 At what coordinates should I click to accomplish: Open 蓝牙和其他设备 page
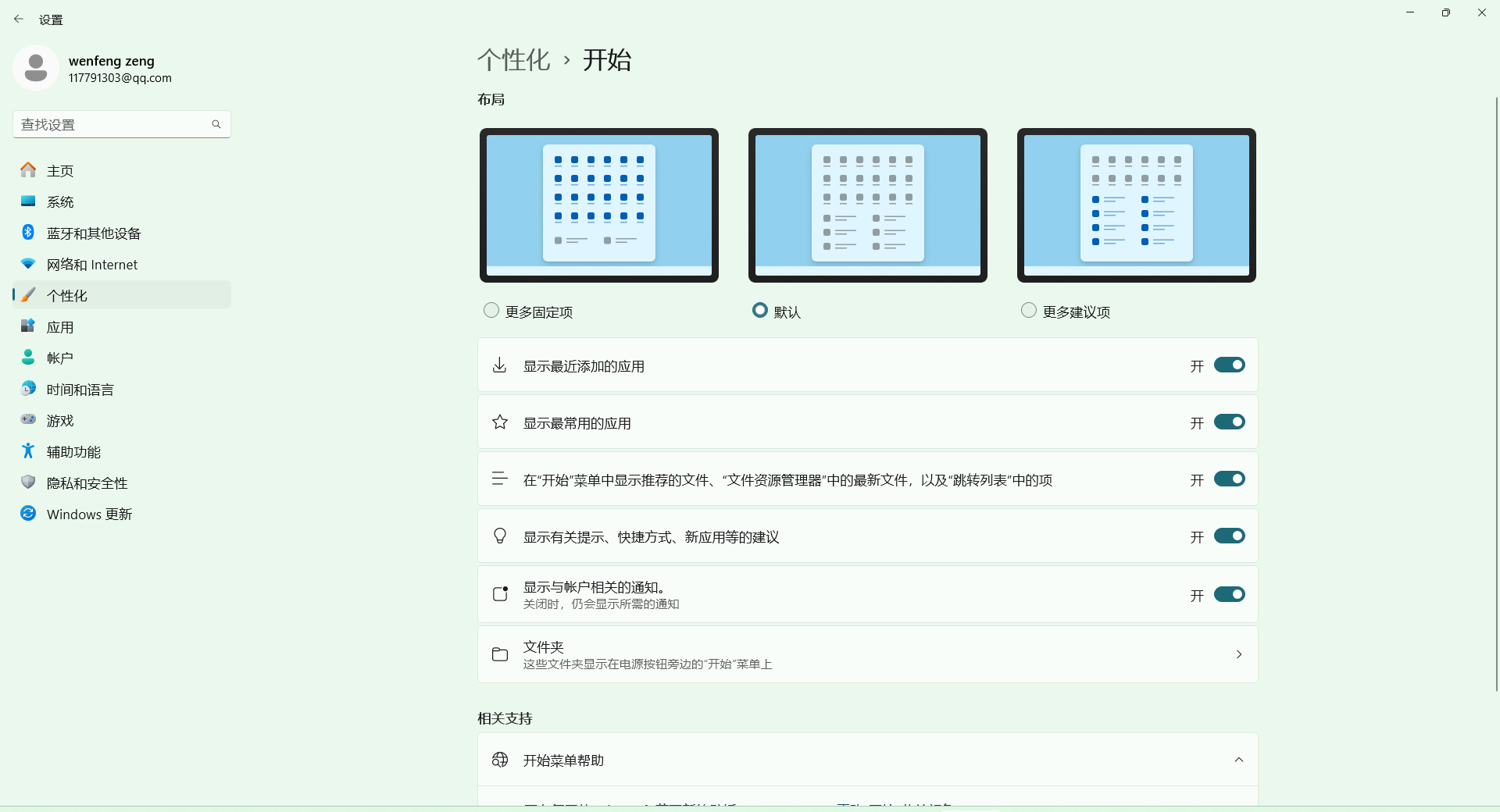tap(122, 233)
